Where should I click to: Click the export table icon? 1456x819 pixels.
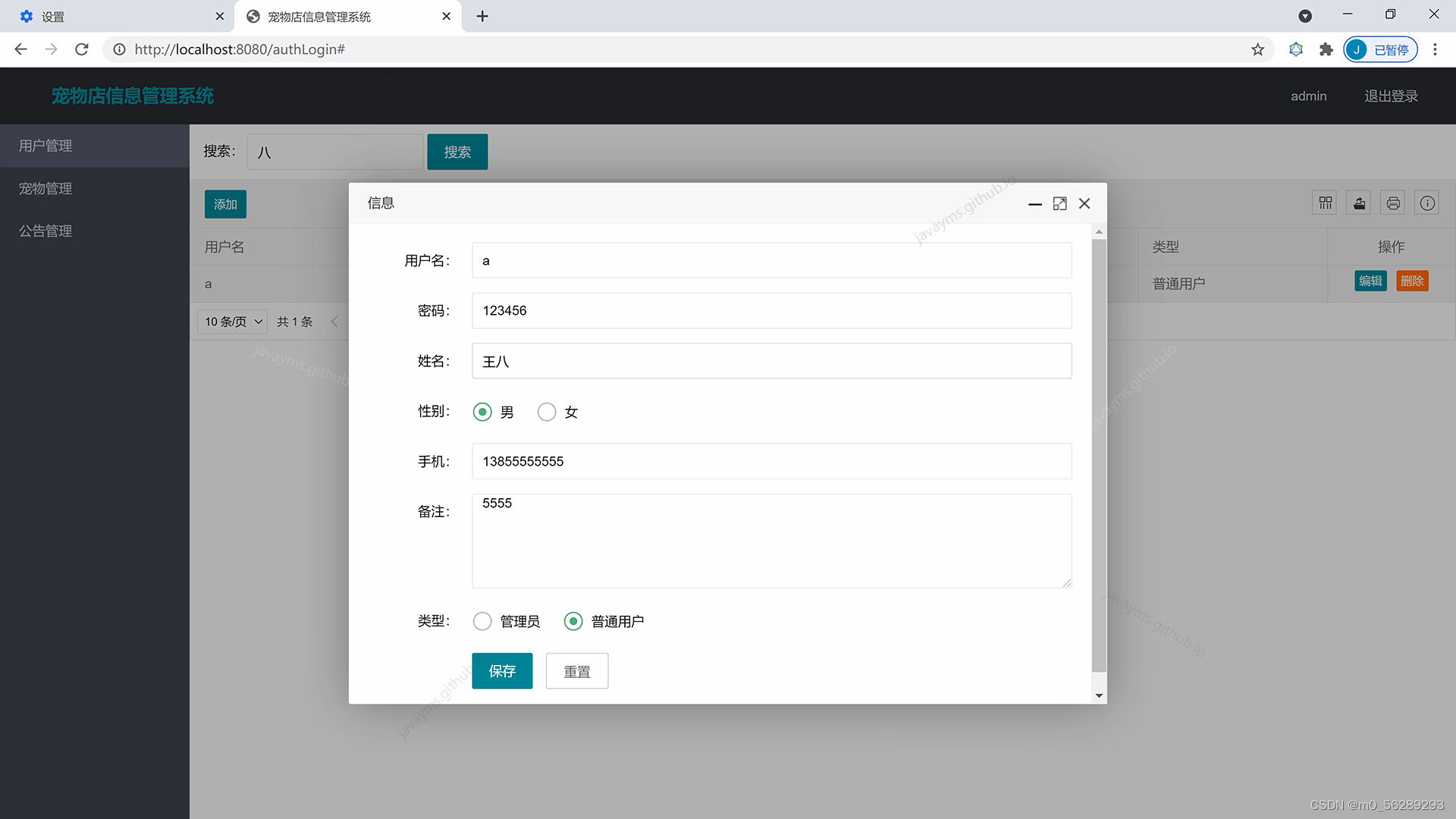pos(1359,203)
